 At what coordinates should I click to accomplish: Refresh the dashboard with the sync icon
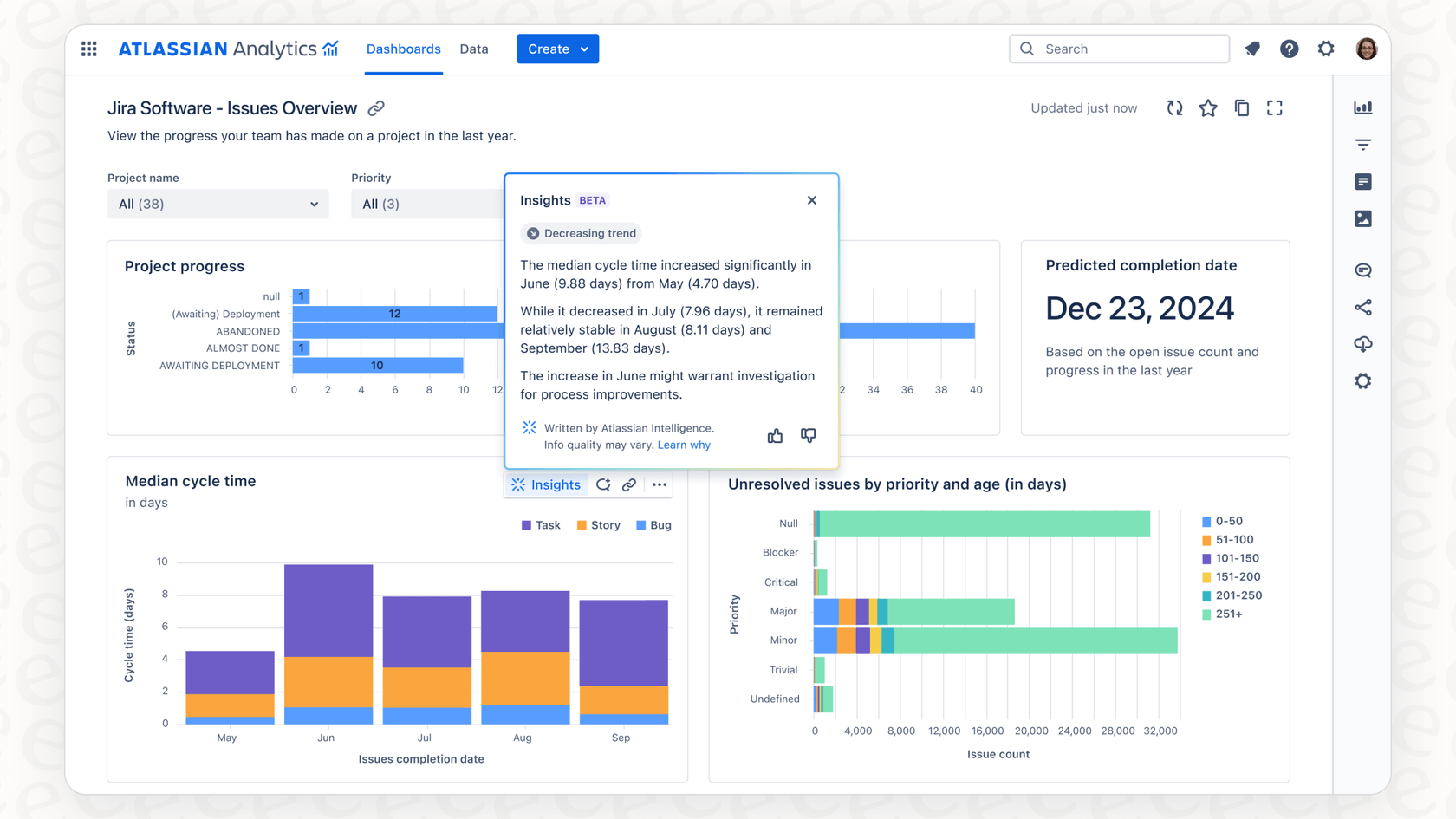(x=1174, y=107)
